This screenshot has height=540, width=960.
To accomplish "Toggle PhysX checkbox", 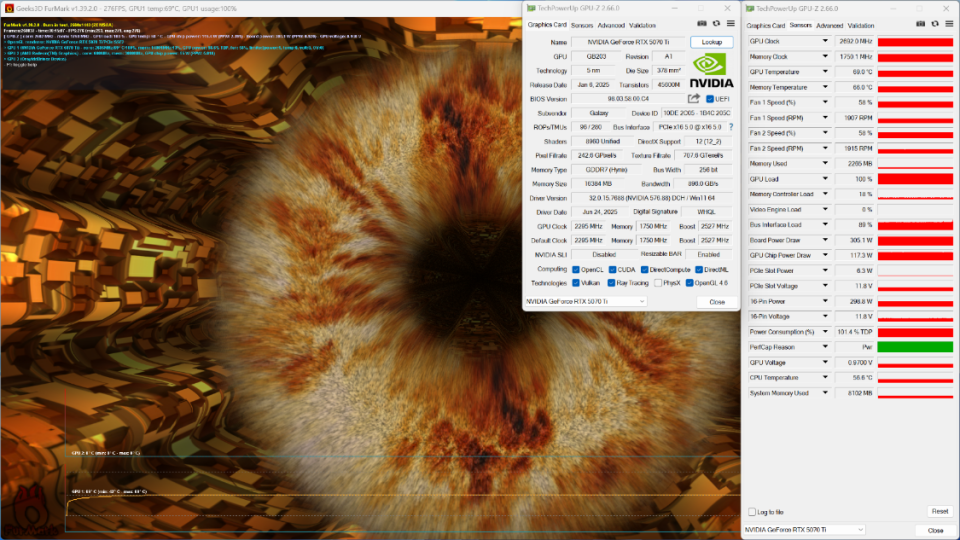I will point(658,283).
